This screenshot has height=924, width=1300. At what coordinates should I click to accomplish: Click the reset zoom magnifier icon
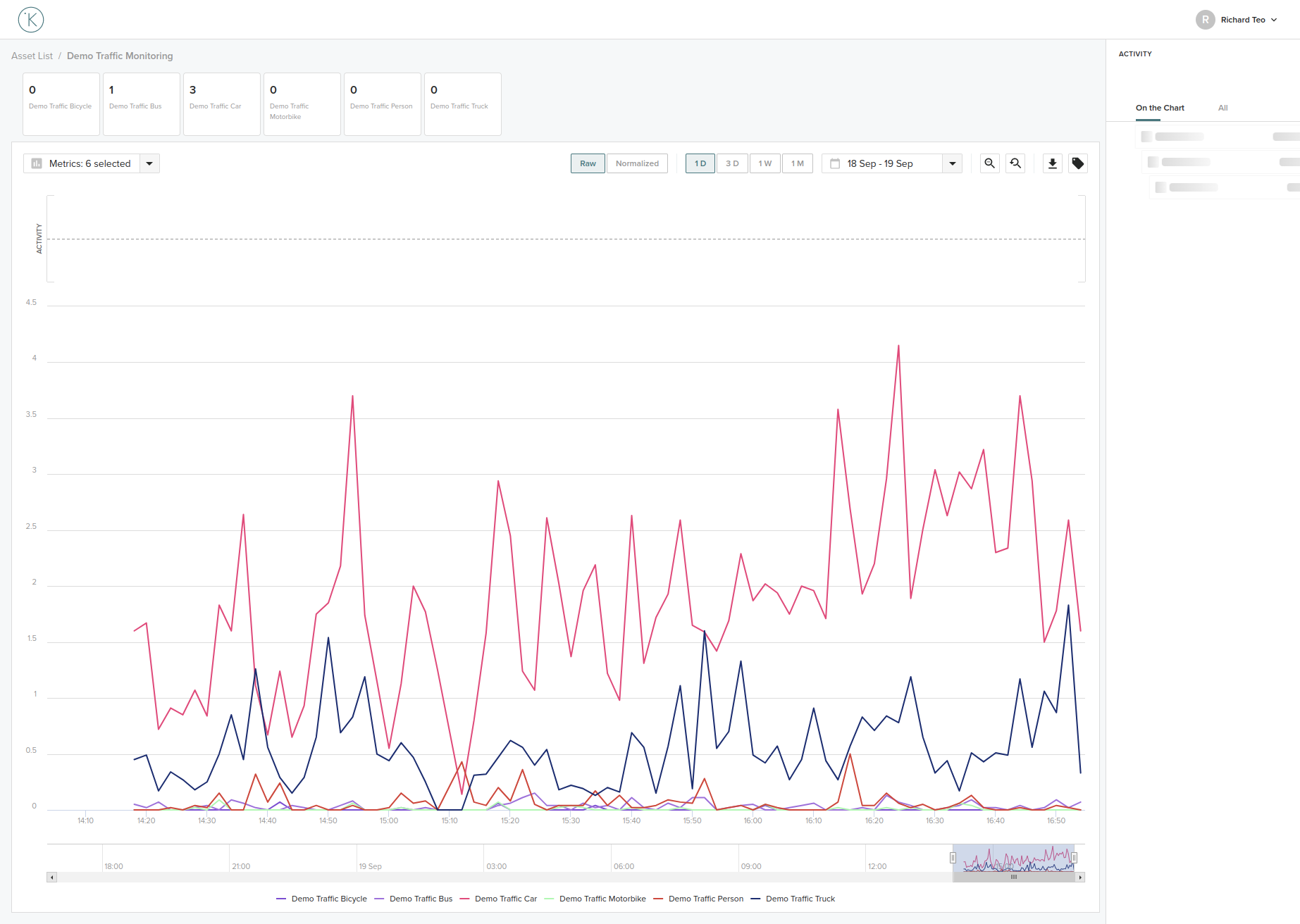point(1015,163)
